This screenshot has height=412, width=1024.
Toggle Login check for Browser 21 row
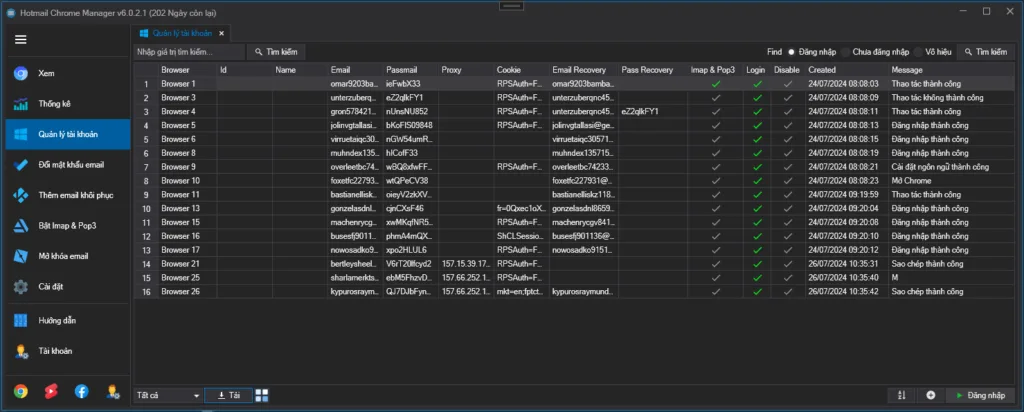point(757,264)
